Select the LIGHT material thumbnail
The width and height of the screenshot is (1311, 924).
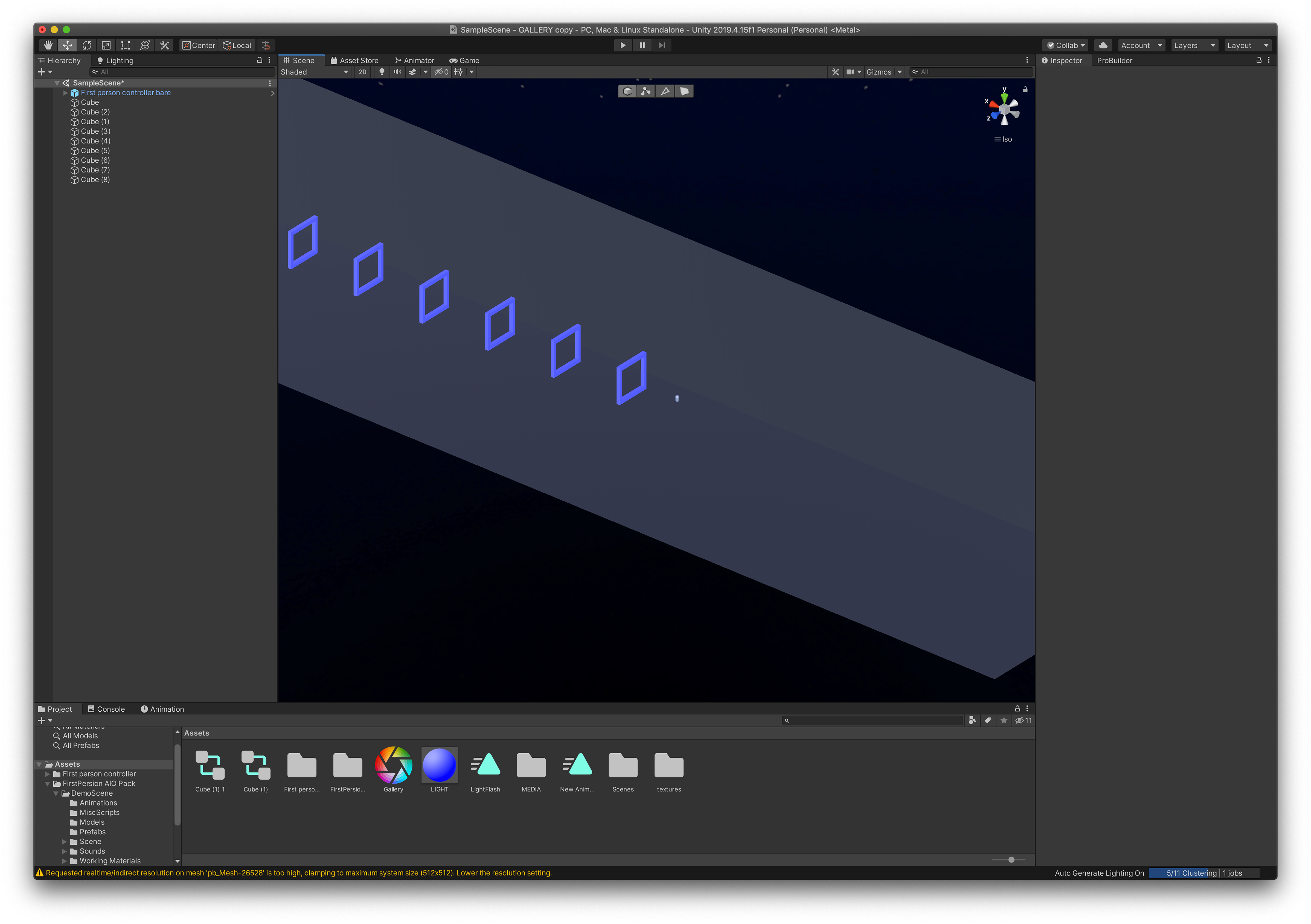point(439,765)
